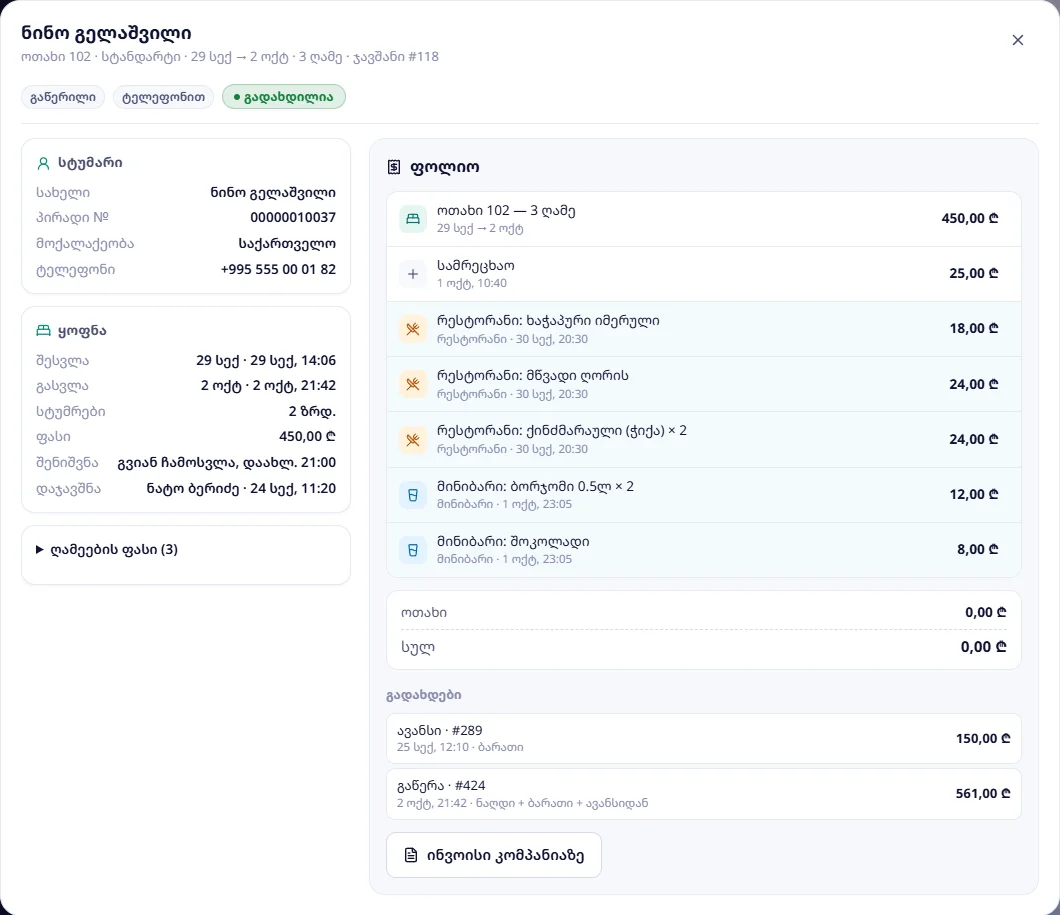Screen dimensions: 1060x915
Task: Click check-out value 2 ოქტ, 21:42
Action: click(268, 386)
